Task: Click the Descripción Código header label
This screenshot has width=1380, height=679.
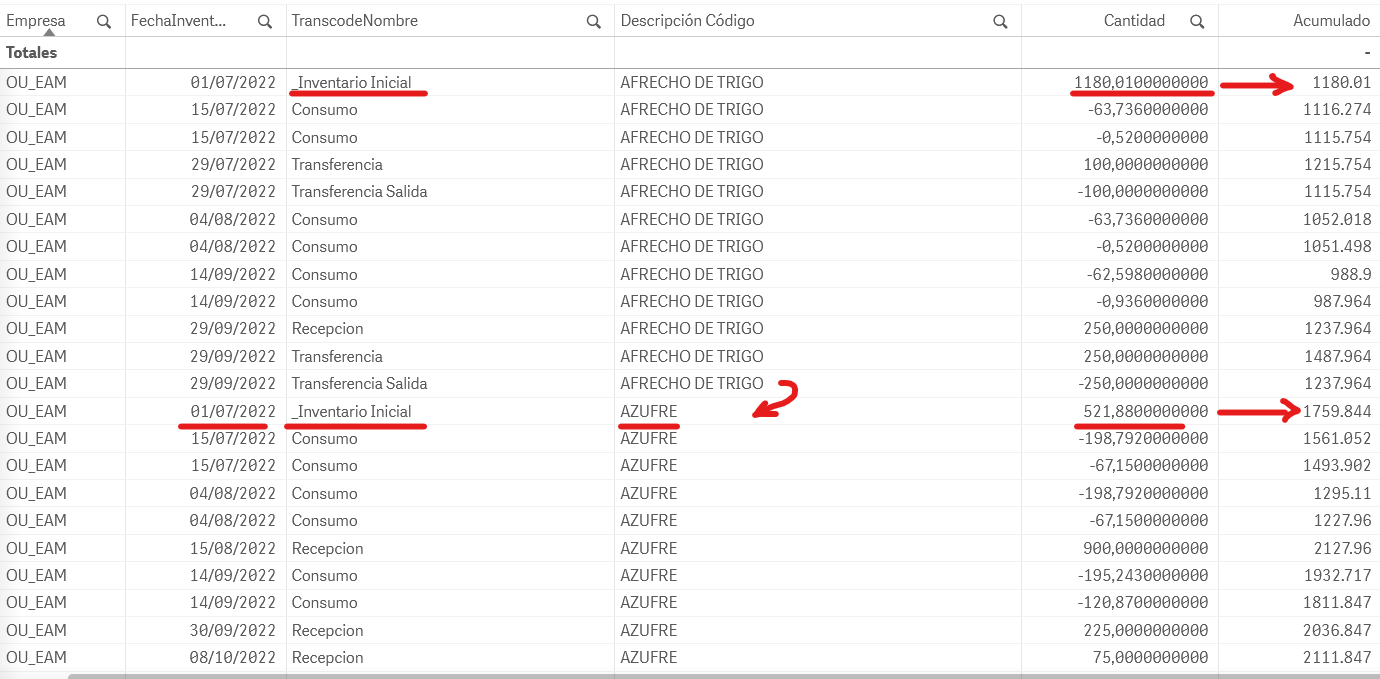Action: click(x=687, y=21)
